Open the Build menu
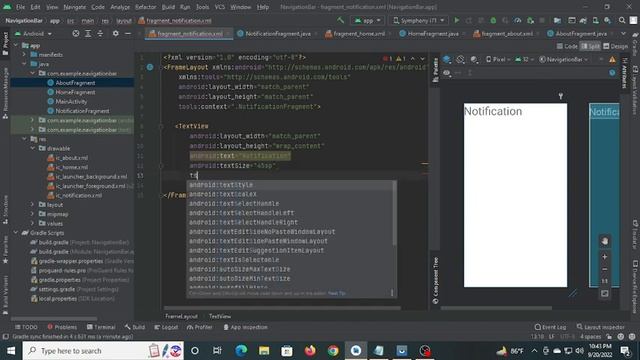 168,7
